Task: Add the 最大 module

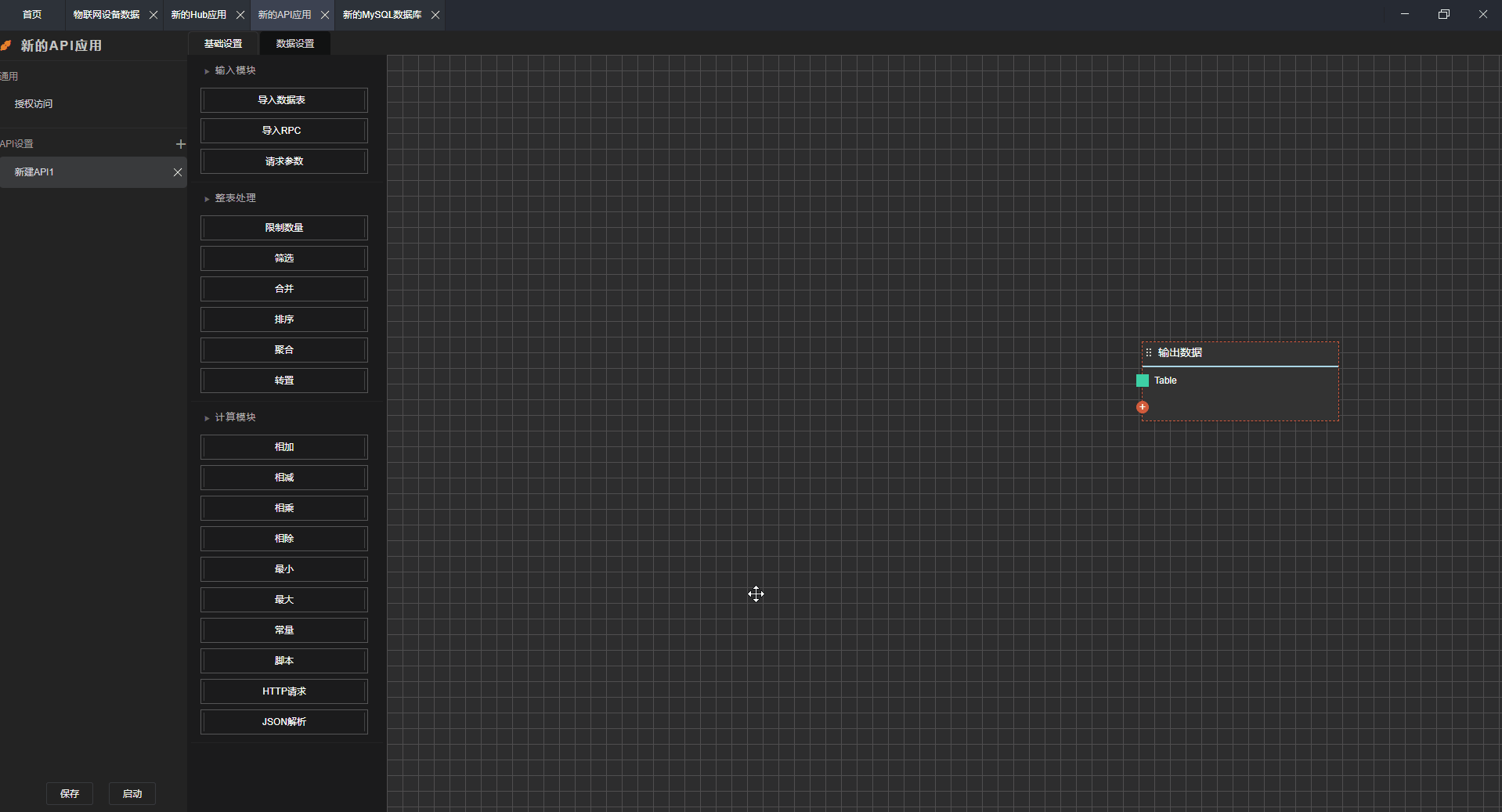Action: [284, 600]
